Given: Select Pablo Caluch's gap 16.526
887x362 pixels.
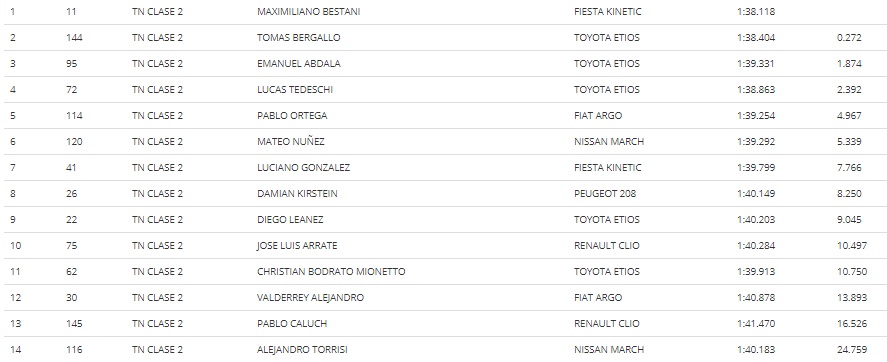Looking at the screenshot, I should tap(851, 324).
